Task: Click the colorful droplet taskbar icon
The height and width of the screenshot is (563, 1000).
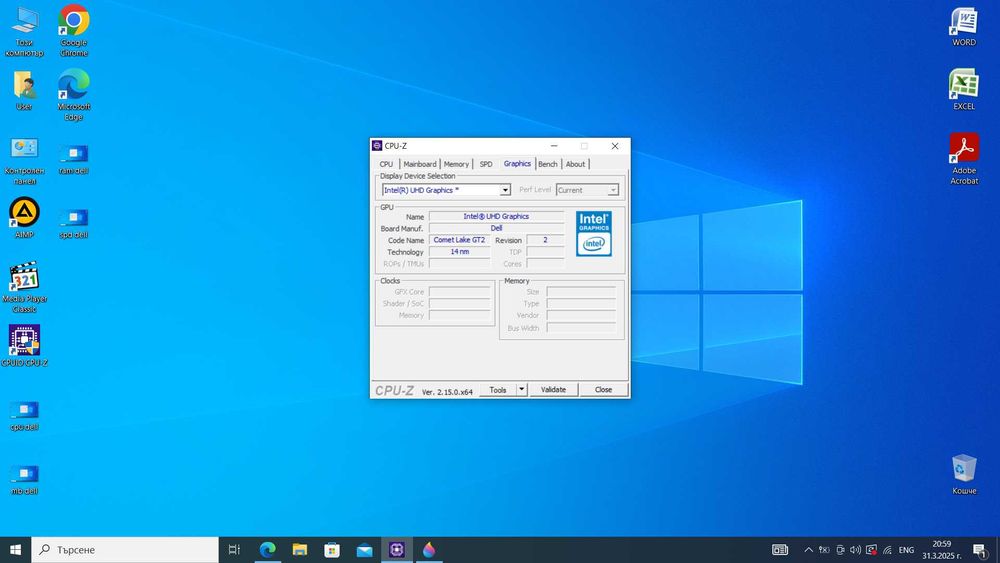Action: [429, 550]
